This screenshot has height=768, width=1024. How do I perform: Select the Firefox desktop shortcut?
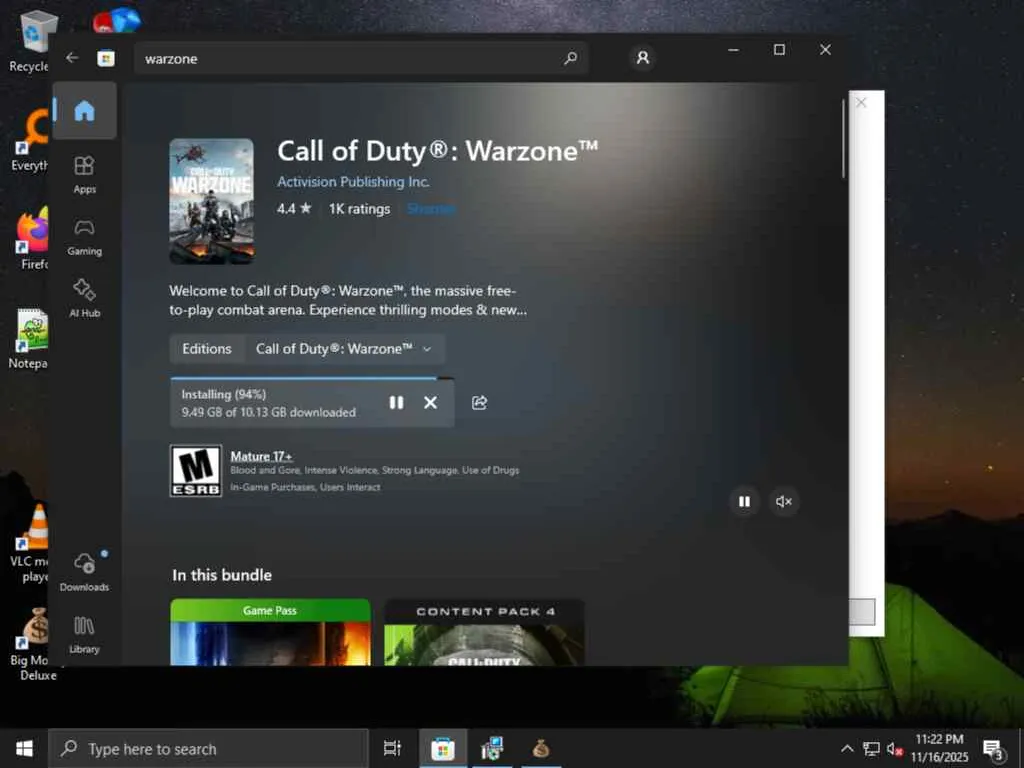tap(33, 238)
